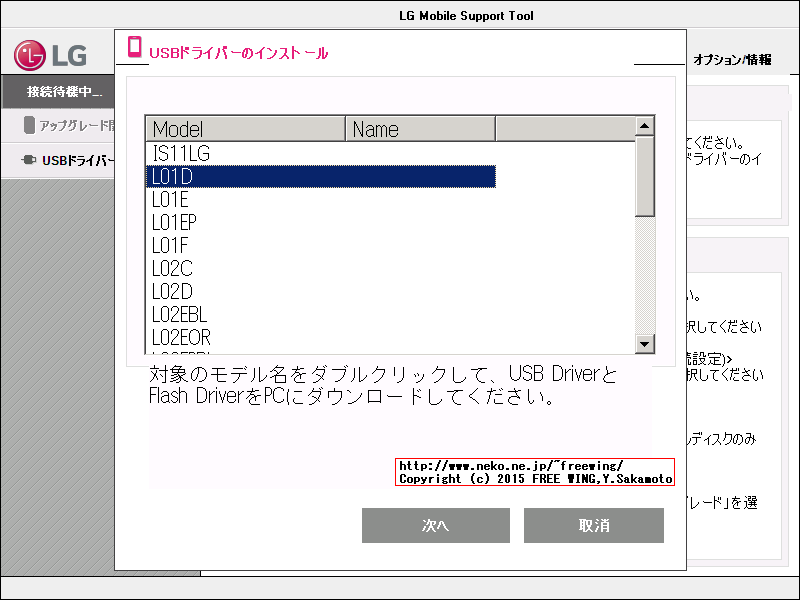The height and width of the screenshot is (600, 800).
Task: Open the オプション/情報 tab
Action: pyautogui.click(x=733, y=57)
